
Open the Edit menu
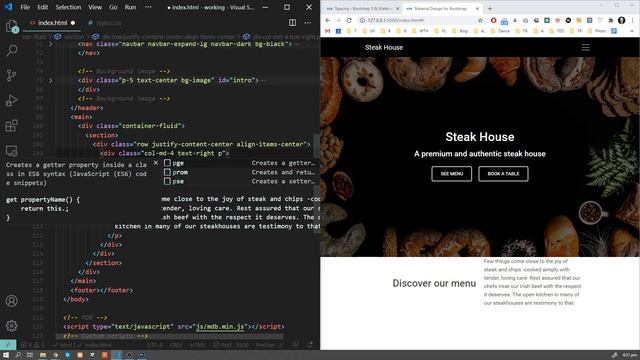[42, 7]
